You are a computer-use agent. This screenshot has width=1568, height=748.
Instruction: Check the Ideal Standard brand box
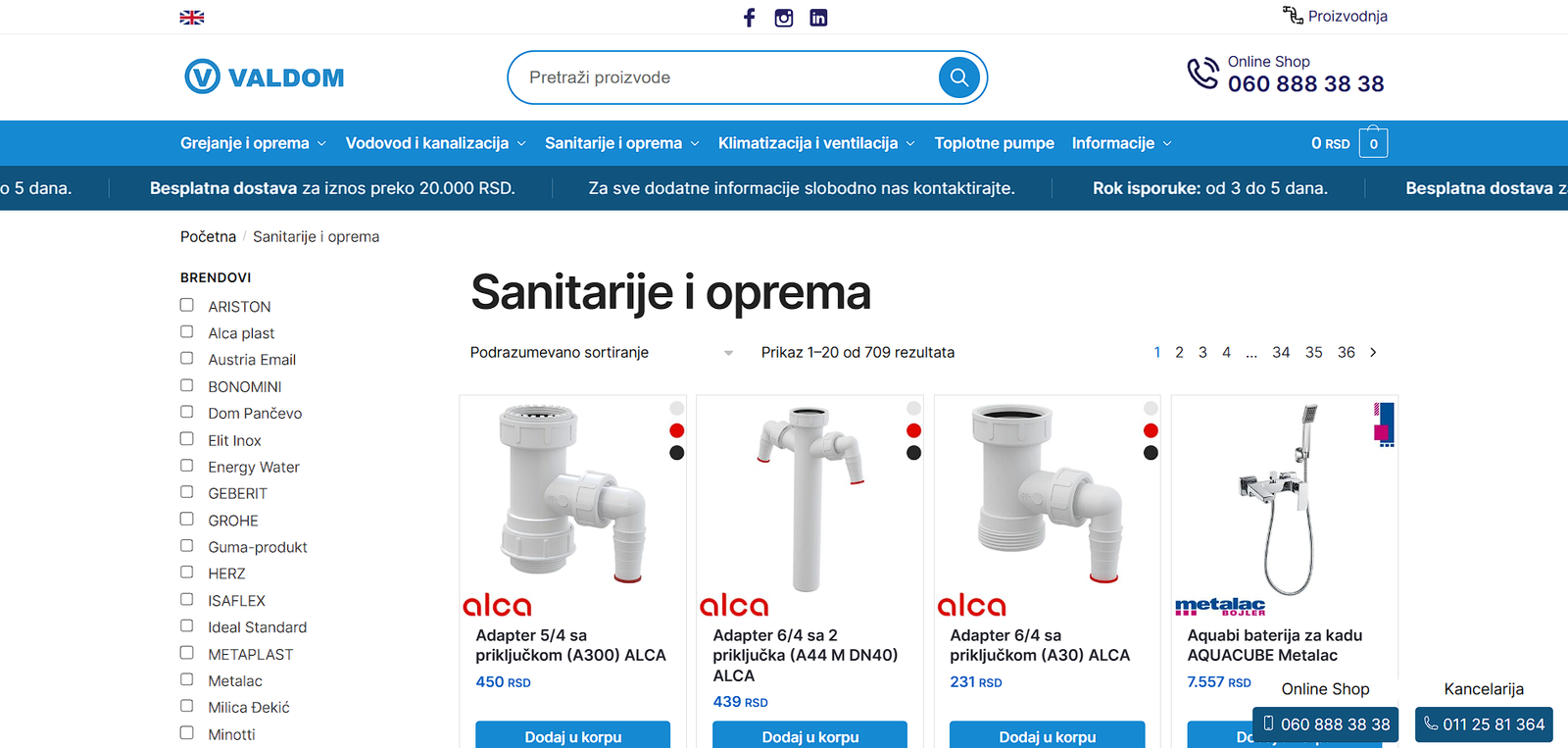click(x=186, y=625)
